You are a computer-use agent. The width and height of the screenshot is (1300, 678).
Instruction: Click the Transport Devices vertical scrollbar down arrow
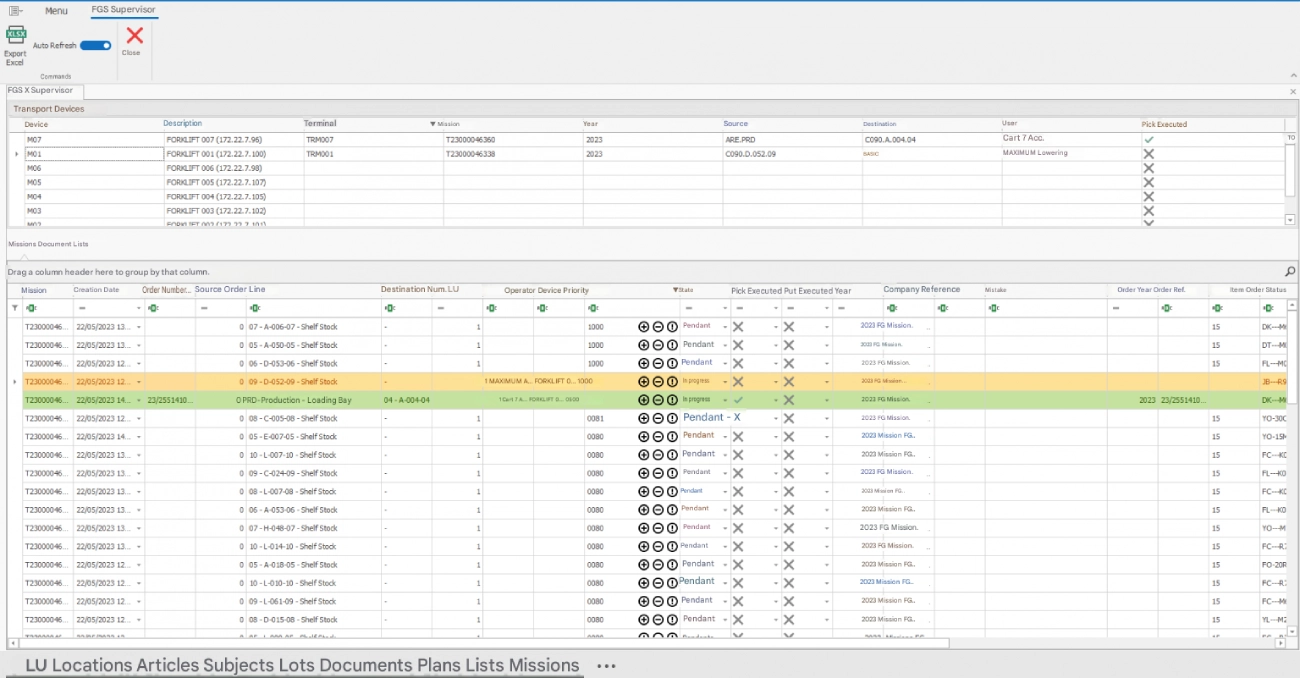(x=1290, y=219)
